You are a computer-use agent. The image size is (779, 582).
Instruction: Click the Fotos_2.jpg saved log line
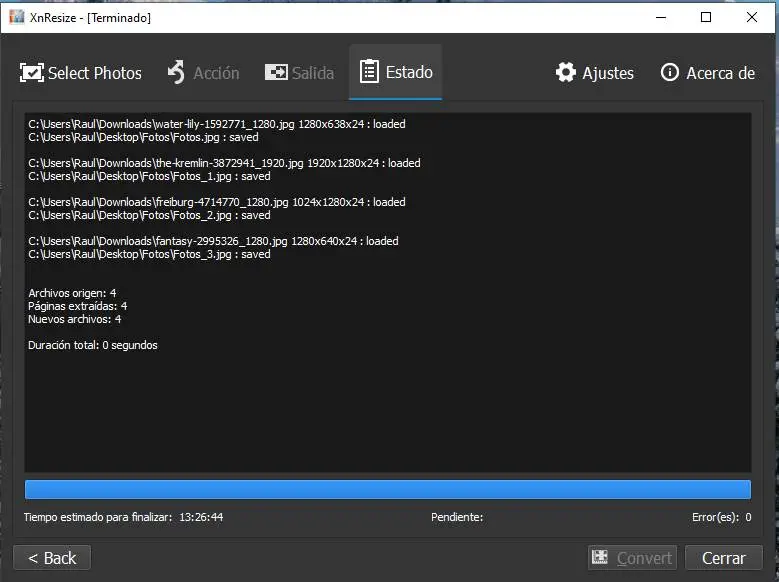coord(149,215)
